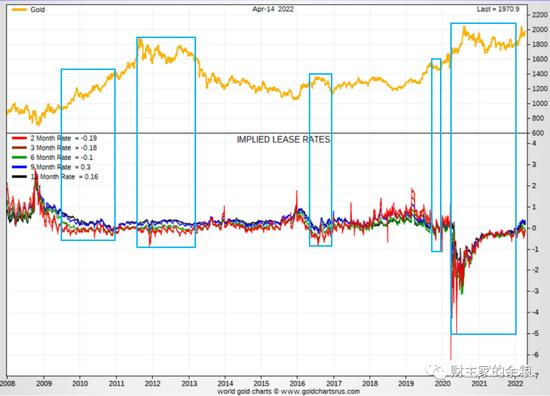Click the 2013 year label on x-axis

tap(189, 383)
